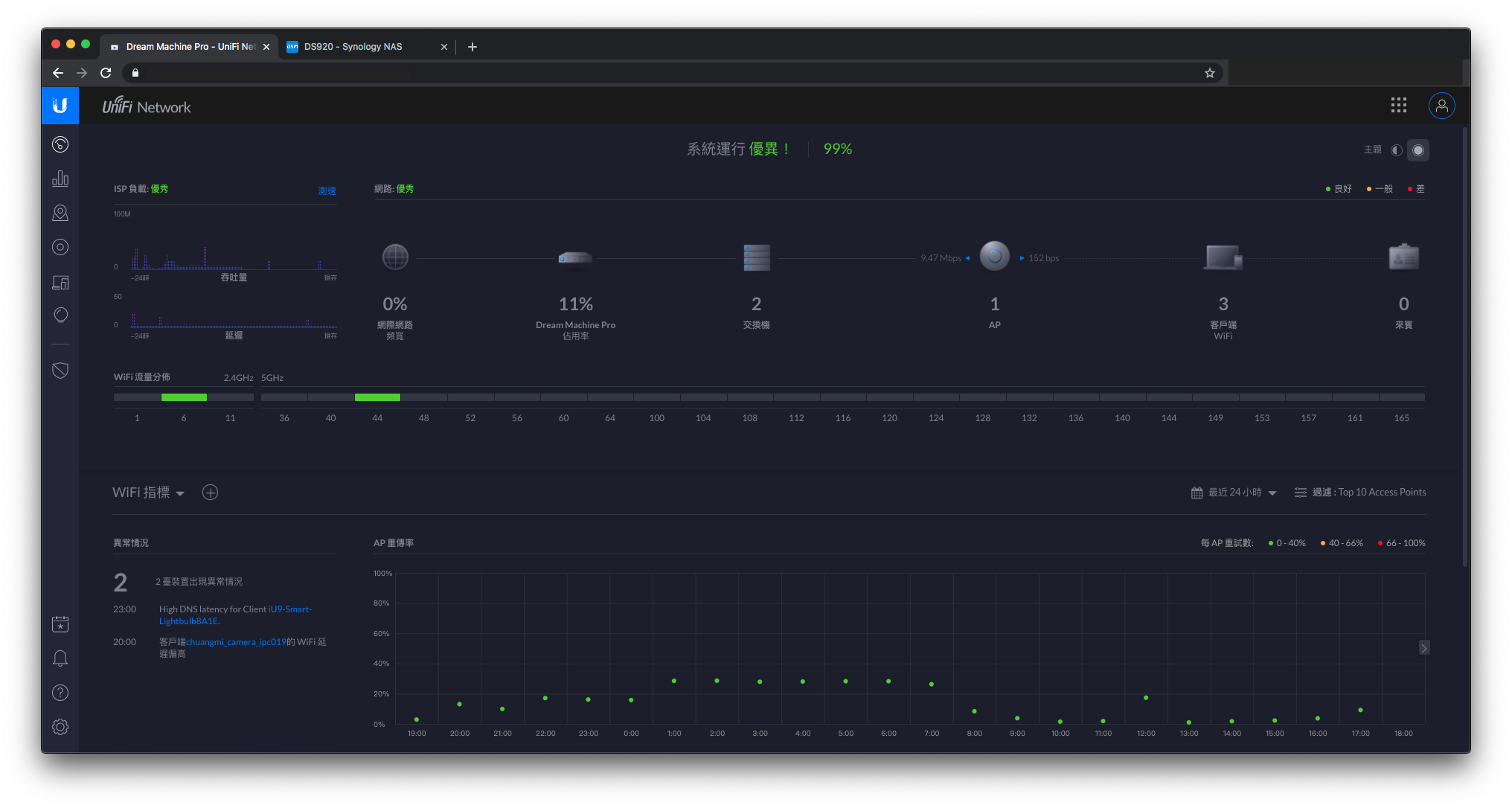Click the guests badge icon
This screenshot has height=808, width=1512.
(x=1403, y=257)
